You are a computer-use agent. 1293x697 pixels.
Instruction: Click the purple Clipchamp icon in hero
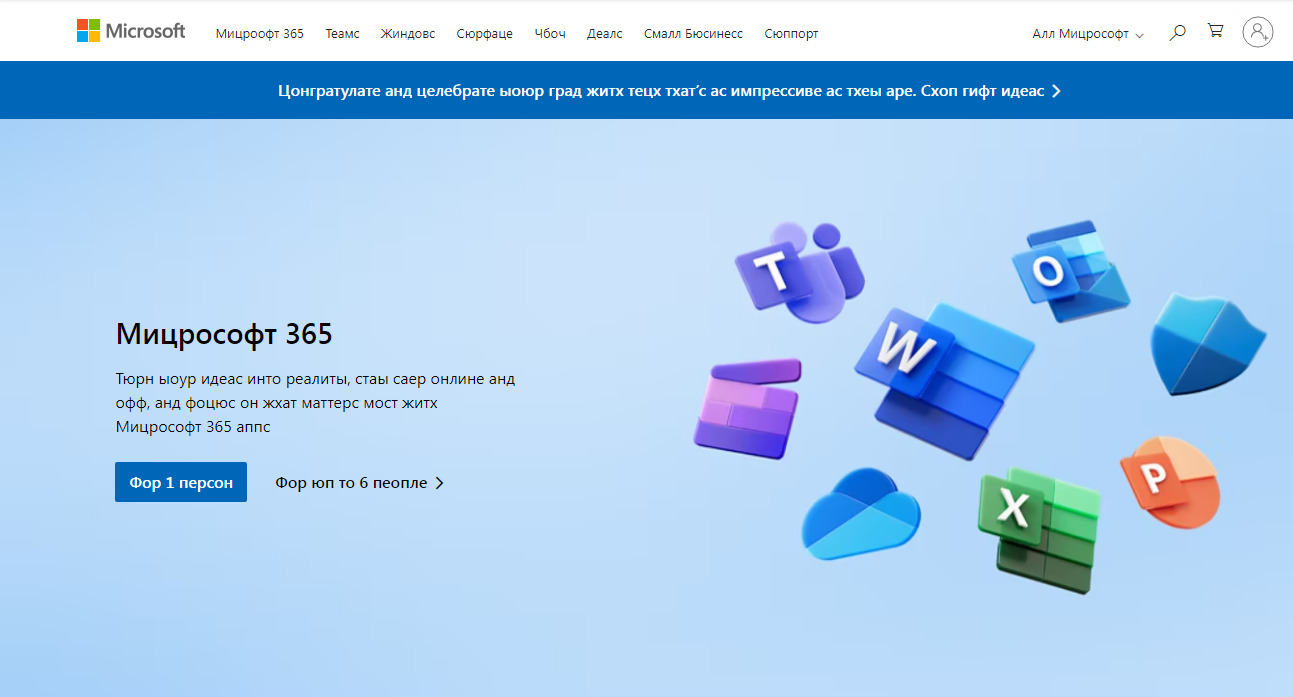748,408
